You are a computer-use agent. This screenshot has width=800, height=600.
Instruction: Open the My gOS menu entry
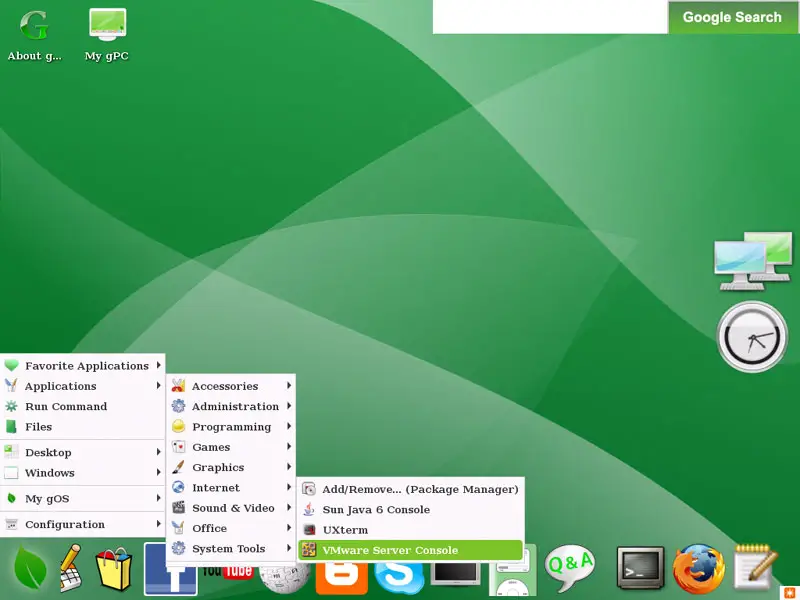coord(82,498)
